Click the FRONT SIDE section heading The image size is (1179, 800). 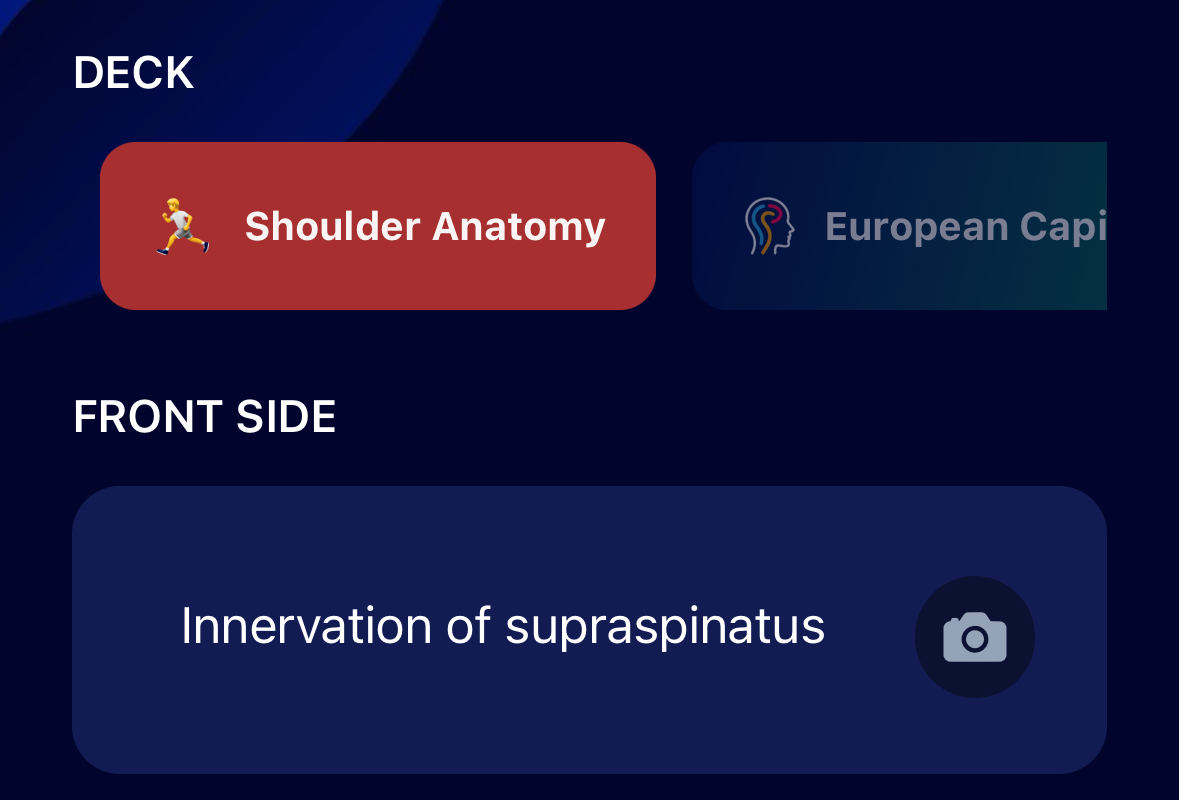point(204,417)
